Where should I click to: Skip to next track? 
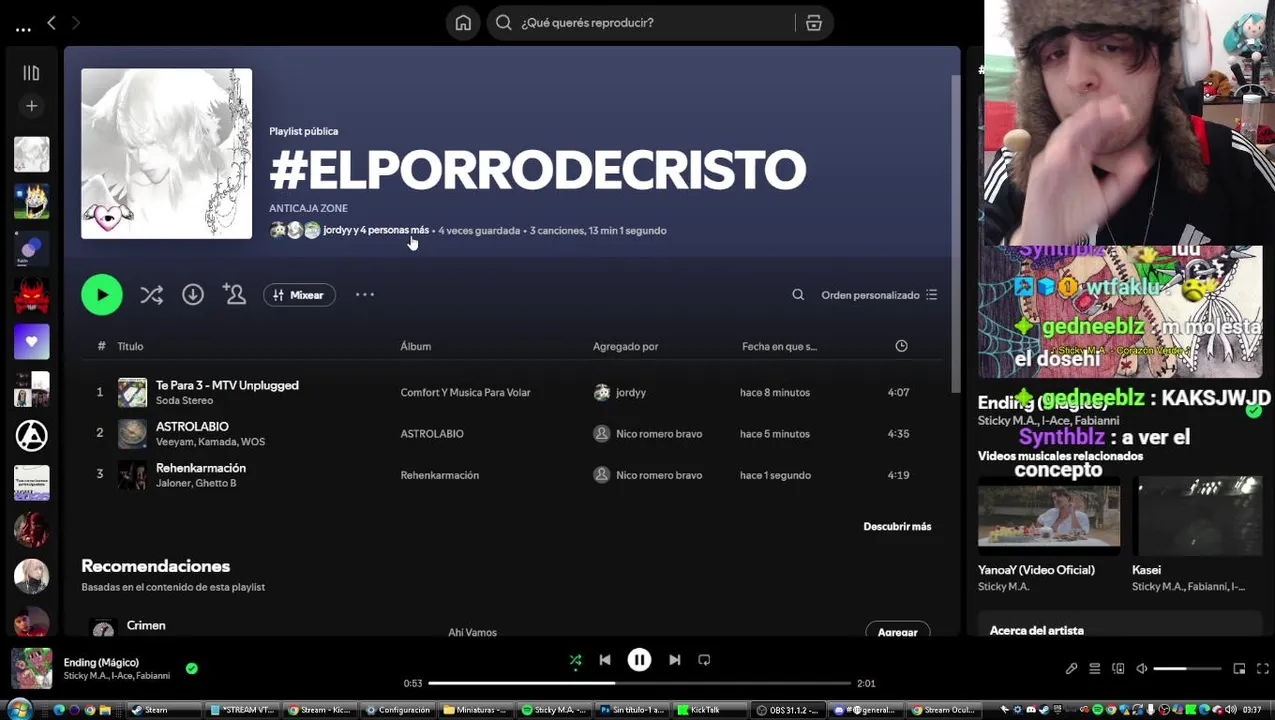pyautogui.click(x=675, y=660)
